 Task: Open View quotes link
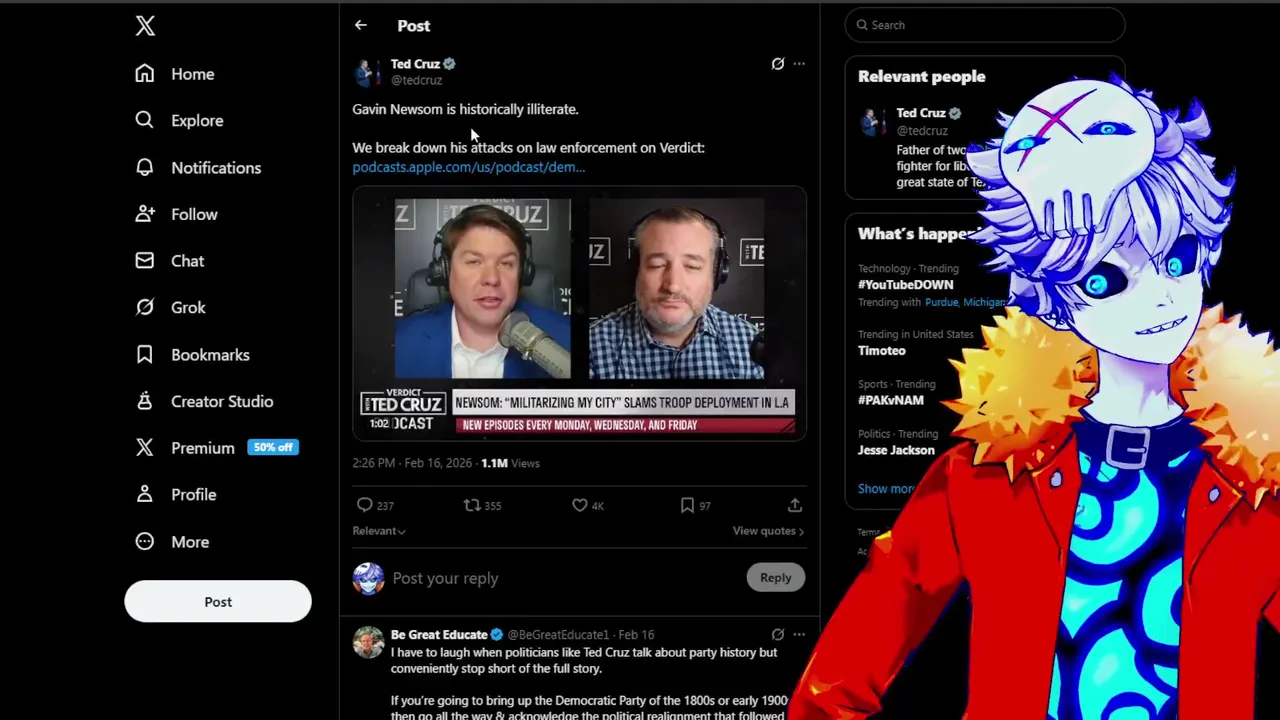pyautogui.click(x=768, y=531)
